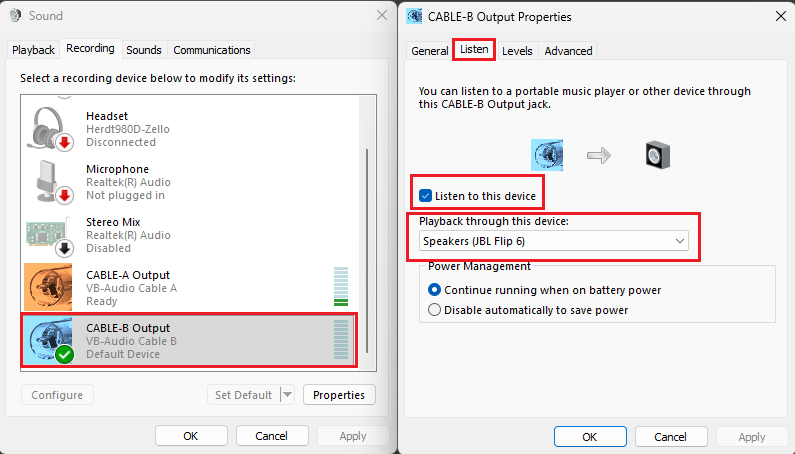The width and height of the screenshot is (795, 454).
Task: Open the Playback through this device dropdown
Action: [554, 241]
